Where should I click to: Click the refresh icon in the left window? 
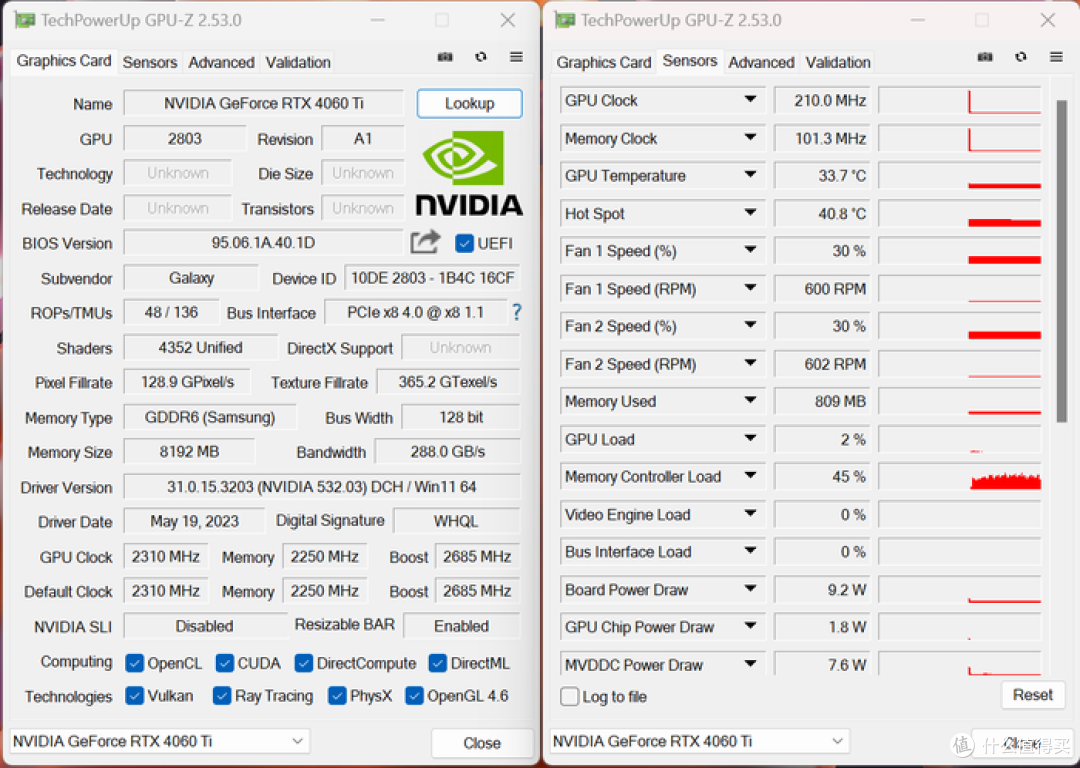(481, 57)
